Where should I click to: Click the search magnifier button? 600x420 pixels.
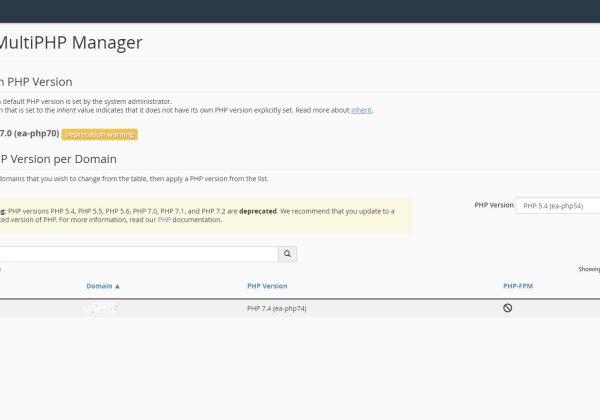tap(287, 254)
